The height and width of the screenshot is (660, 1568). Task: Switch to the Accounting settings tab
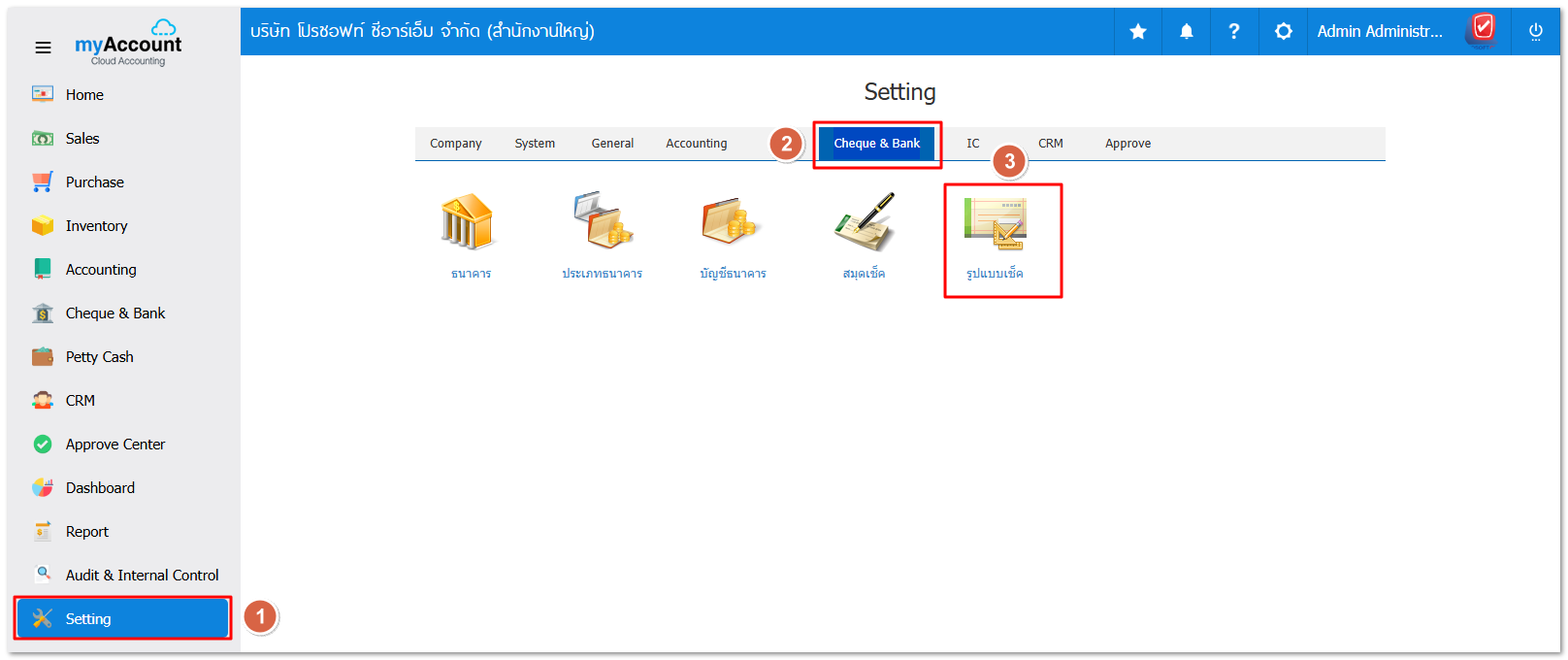[x=696, y=144]
